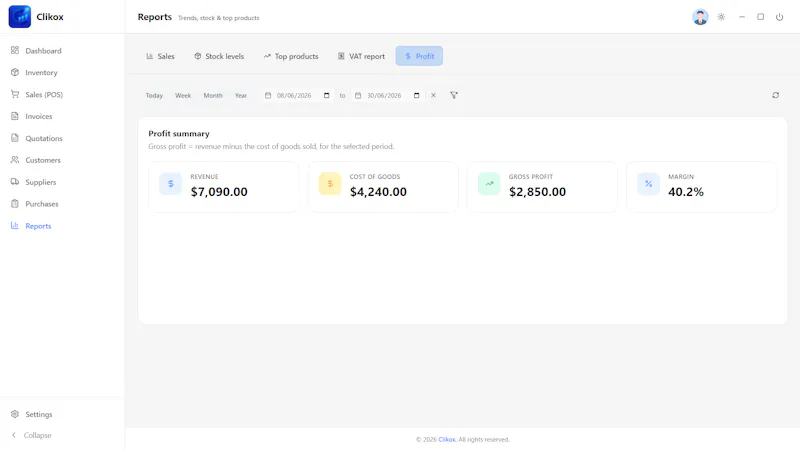Click gross profit value $2,850.00

(x=537, y=192)
